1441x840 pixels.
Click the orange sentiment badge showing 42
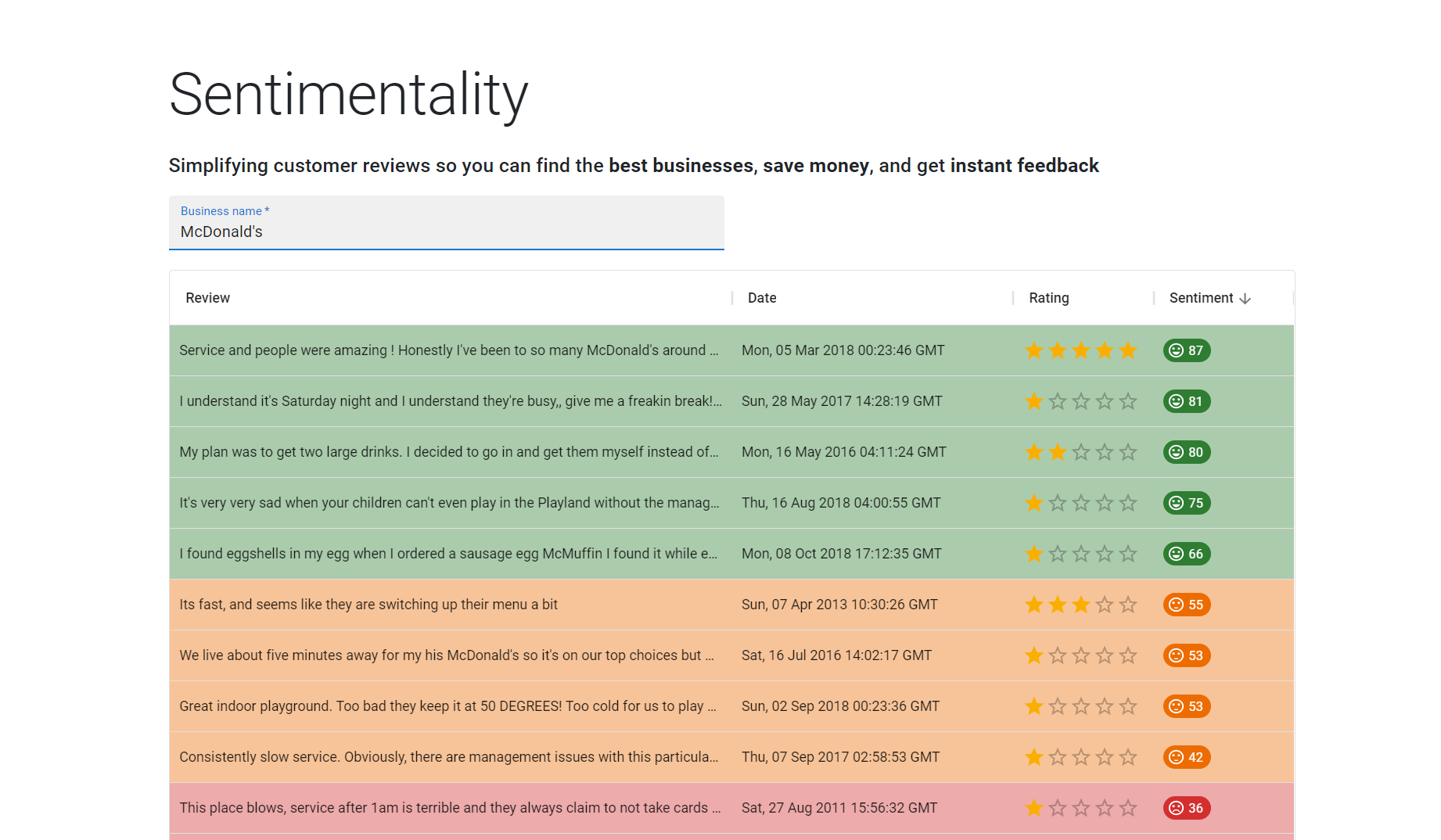click(x=1186, y=757)
